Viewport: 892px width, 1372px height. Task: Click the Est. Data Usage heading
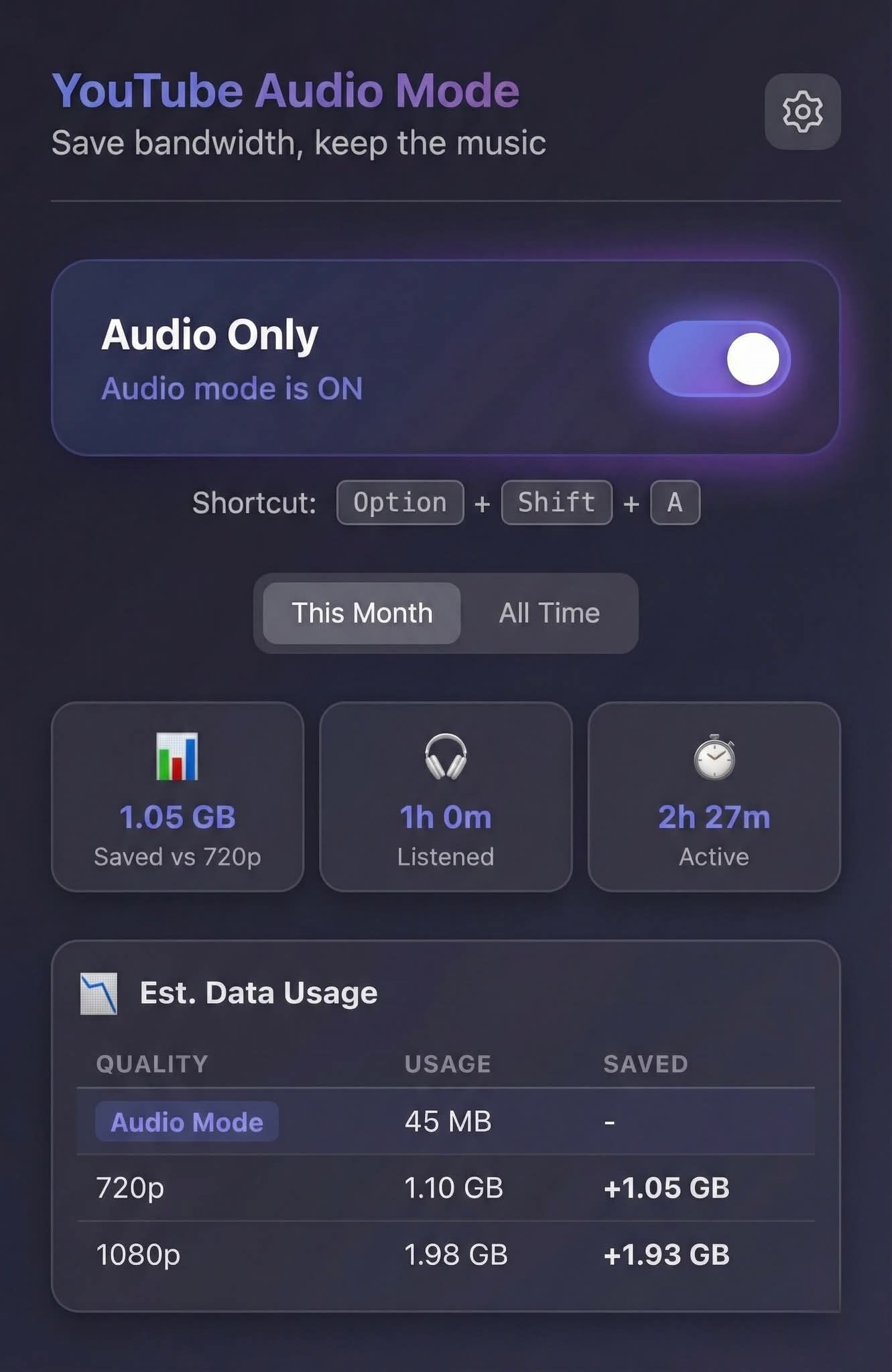(x=259, y=993)
